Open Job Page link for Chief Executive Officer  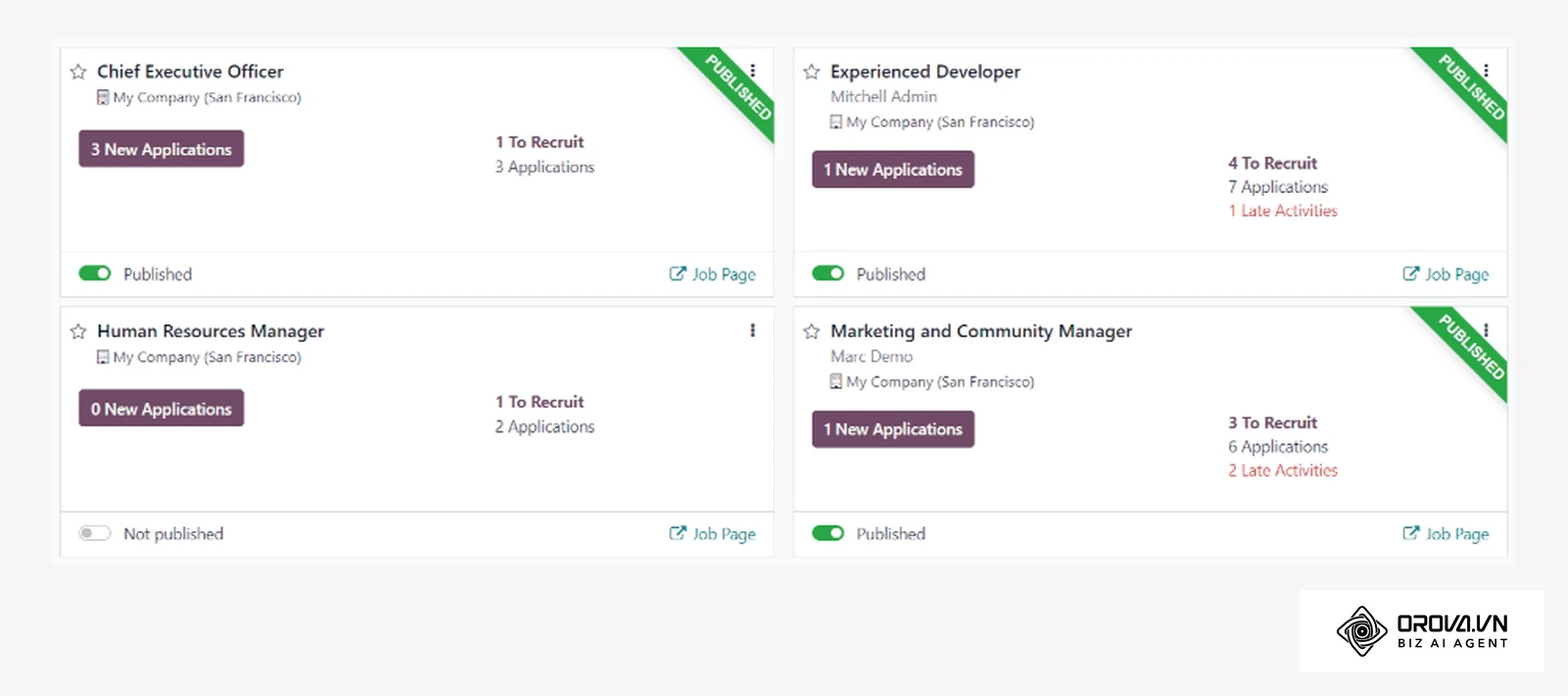pyautogui.click(x=712, y=274)
